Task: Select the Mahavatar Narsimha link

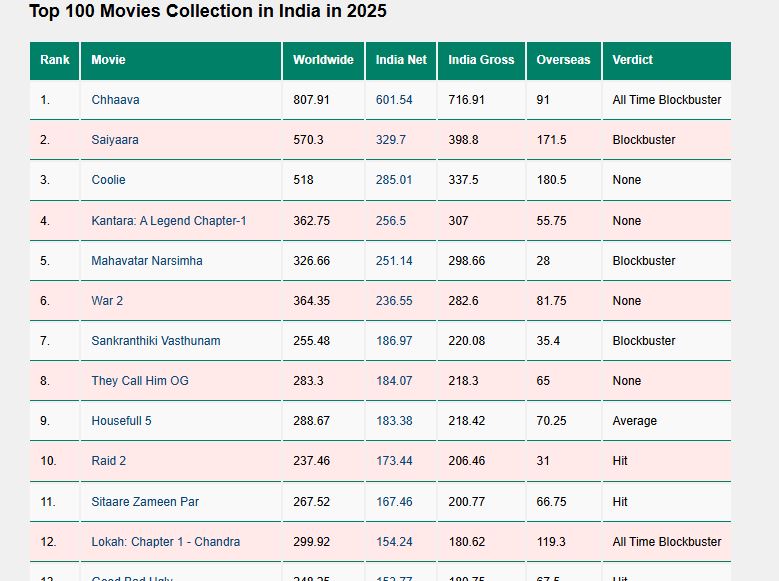Action: click(146, 261)
